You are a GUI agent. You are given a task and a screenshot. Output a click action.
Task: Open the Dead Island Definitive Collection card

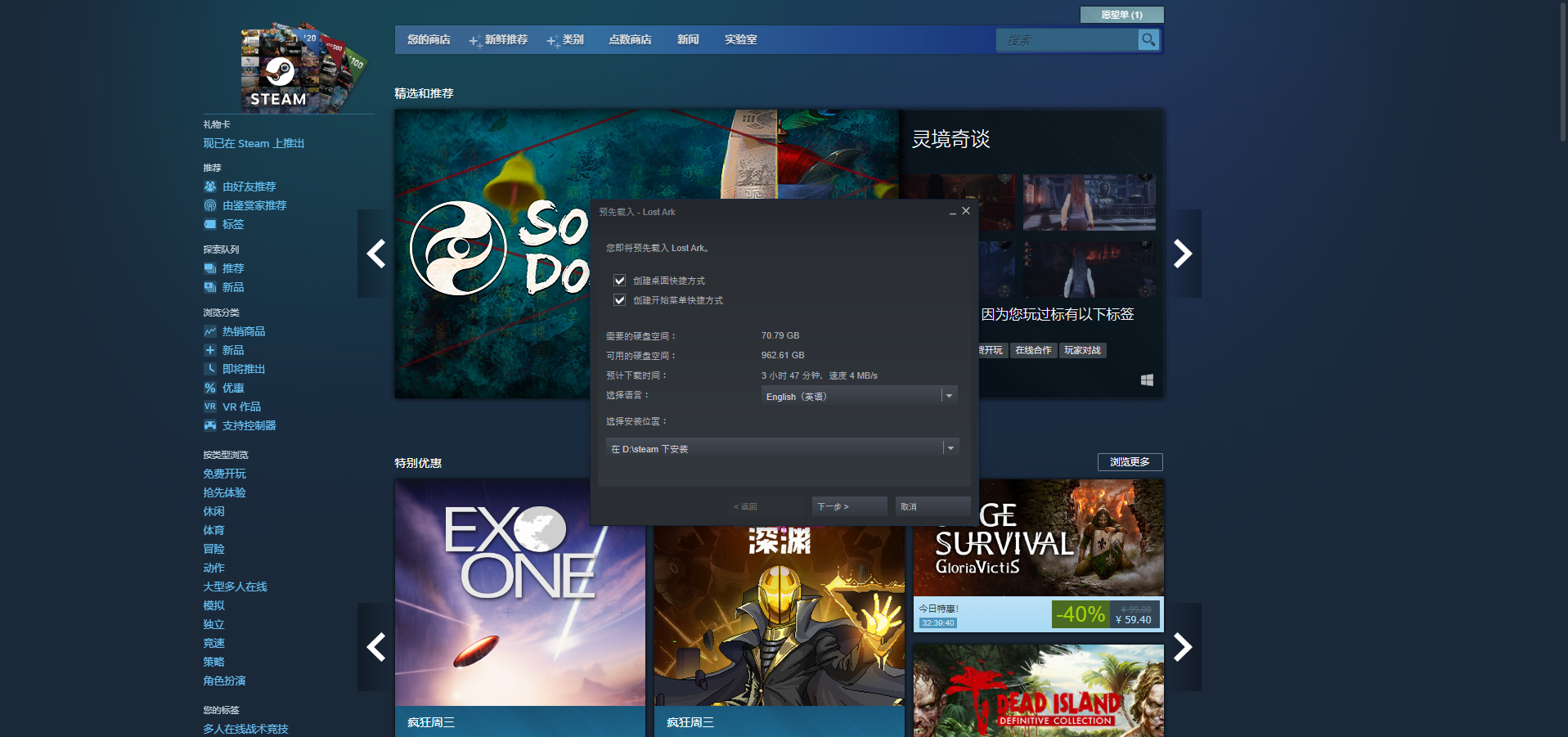click(1039, 690)
